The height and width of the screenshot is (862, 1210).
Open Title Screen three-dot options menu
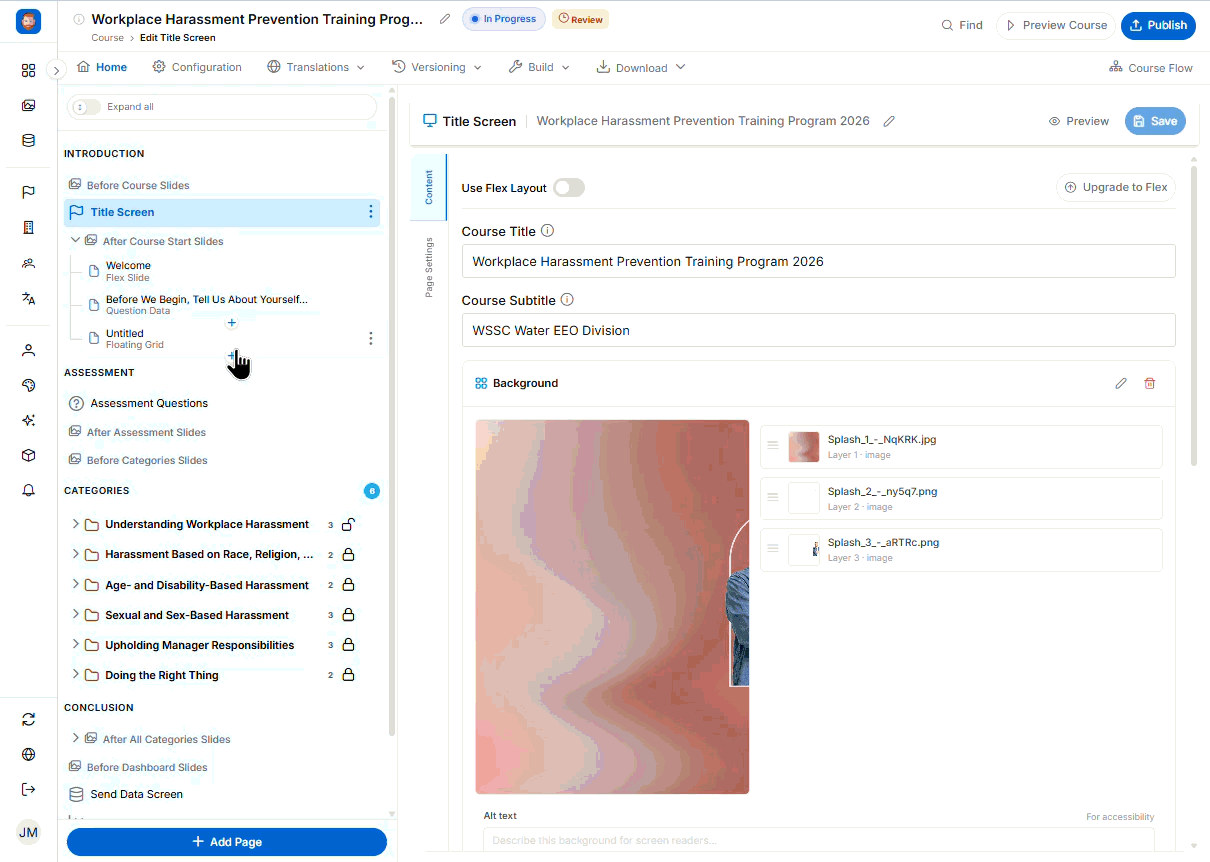click(370, 212)
